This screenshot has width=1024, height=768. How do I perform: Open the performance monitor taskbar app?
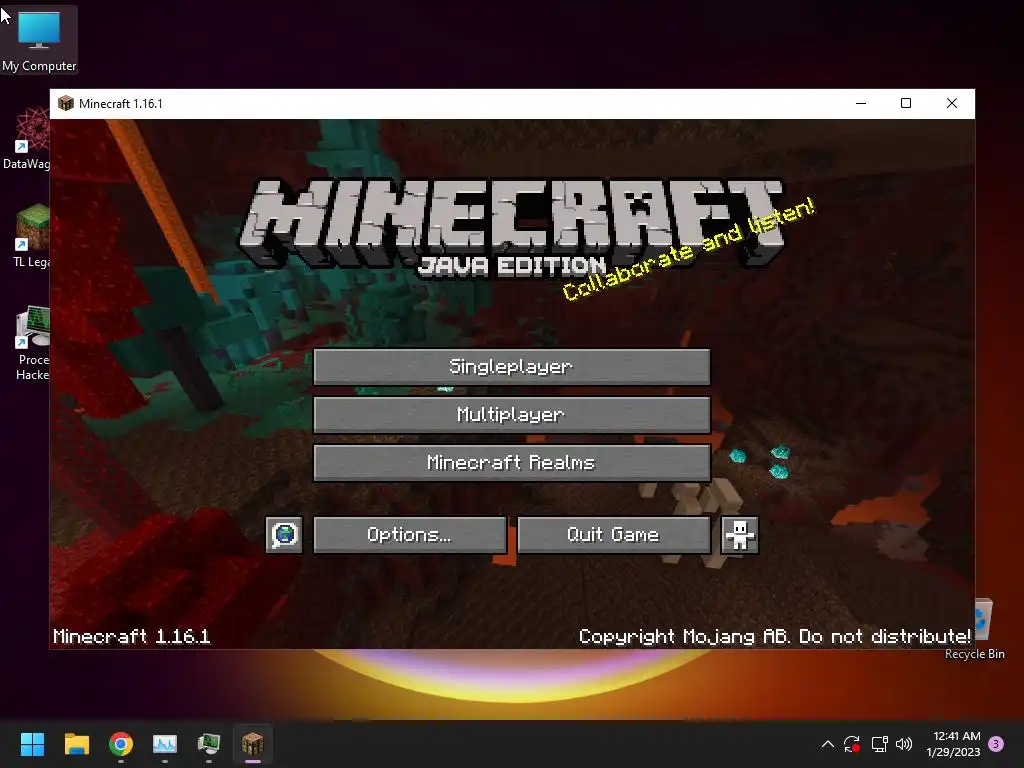[165, 744]
